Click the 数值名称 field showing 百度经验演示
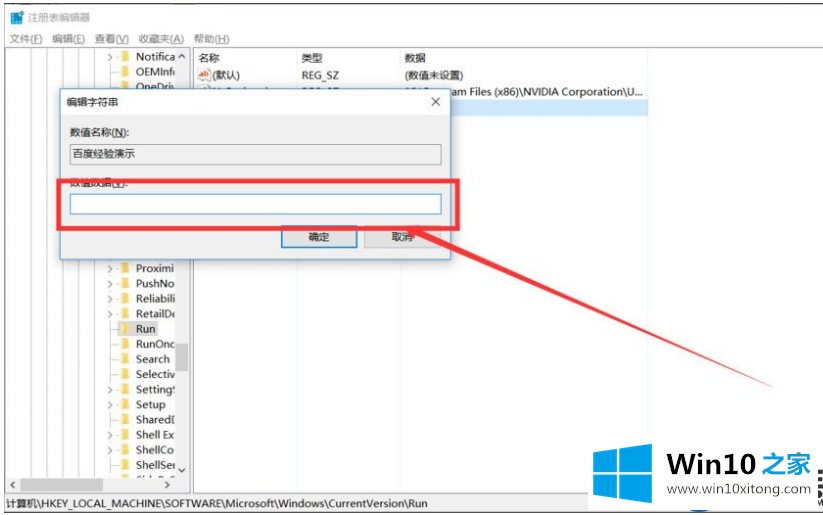This screenshot has height=515, width=823. click(256, 154)
